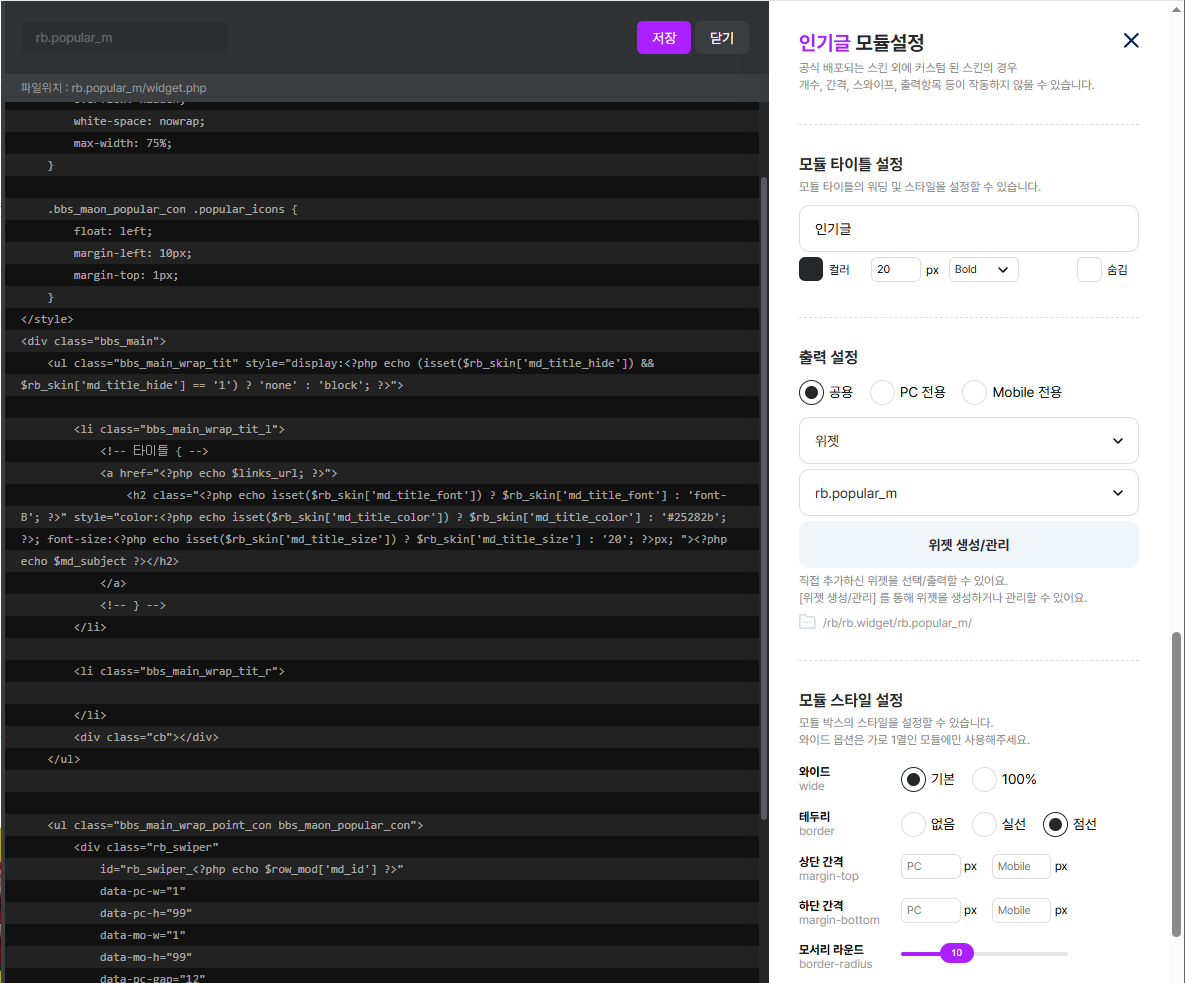1185x983 pixels.
Task: Select the 없음 no border option
Action: click(913, 824)
